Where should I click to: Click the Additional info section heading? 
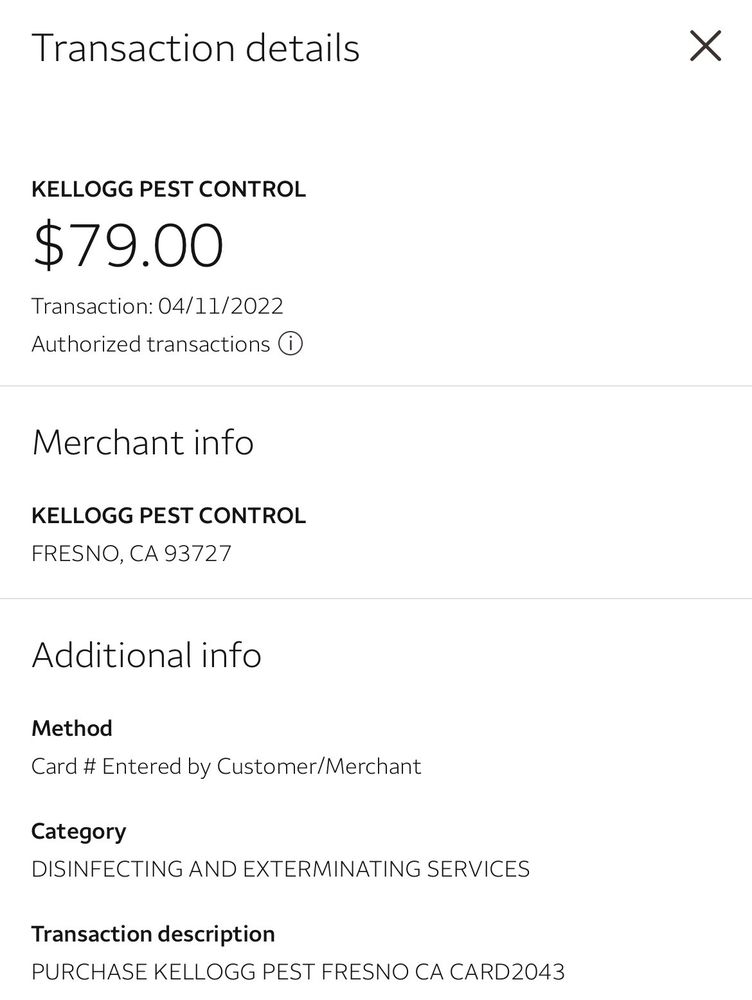[146, 655]
